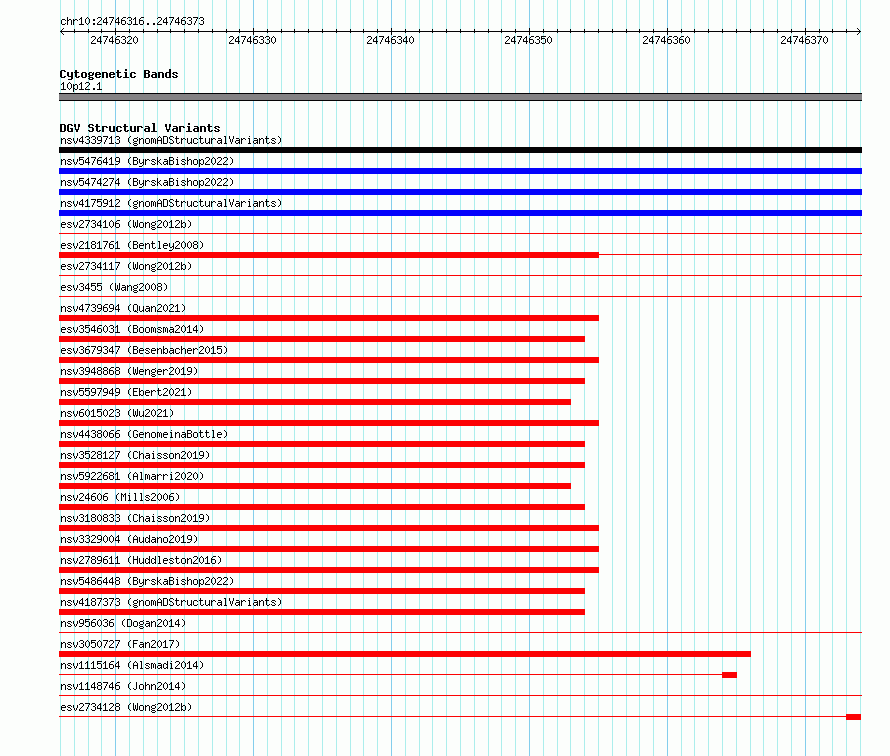890x756 pixels.
Task: Click the chr10:24746316..24746373 region label
Action: tap(132, 21)
